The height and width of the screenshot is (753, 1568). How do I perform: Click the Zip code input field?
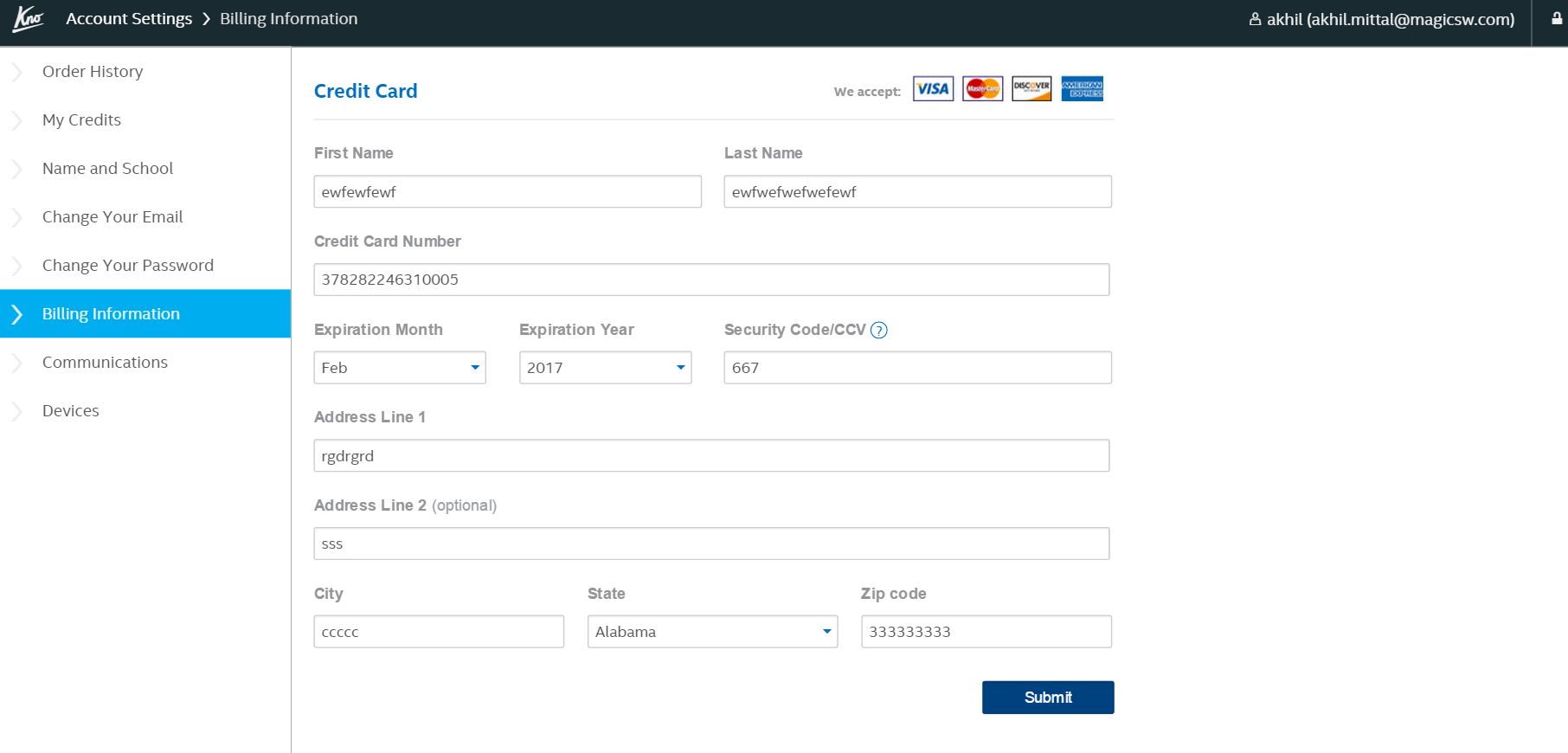point(986,632)
